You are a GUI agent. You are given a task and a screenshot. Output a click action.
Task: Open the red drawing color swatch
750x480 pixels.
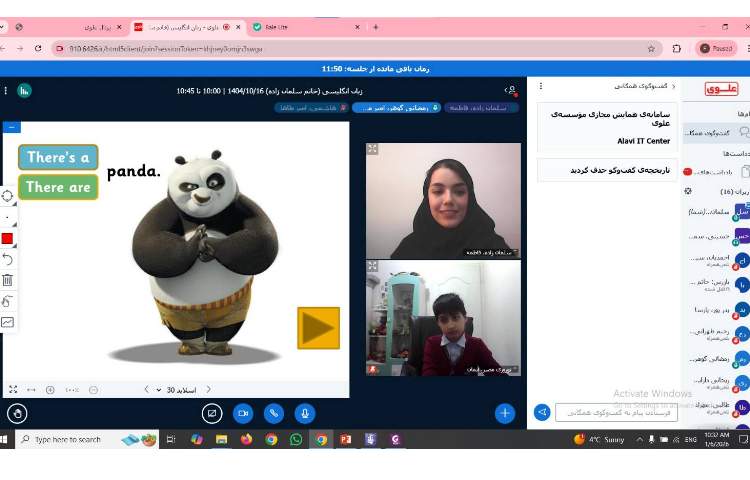click(8, 239)
